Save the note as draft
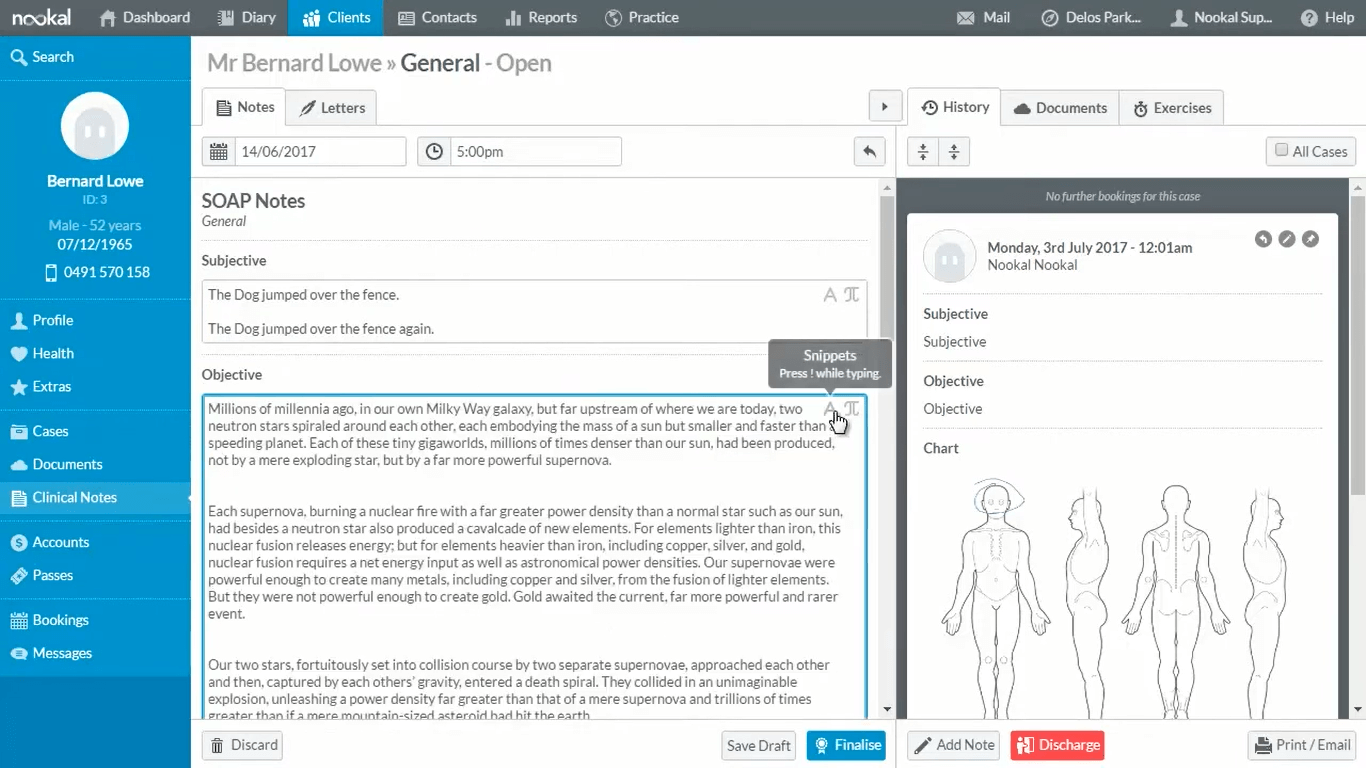The height and width of the screenshot is (768, 1366). [759, 745]
